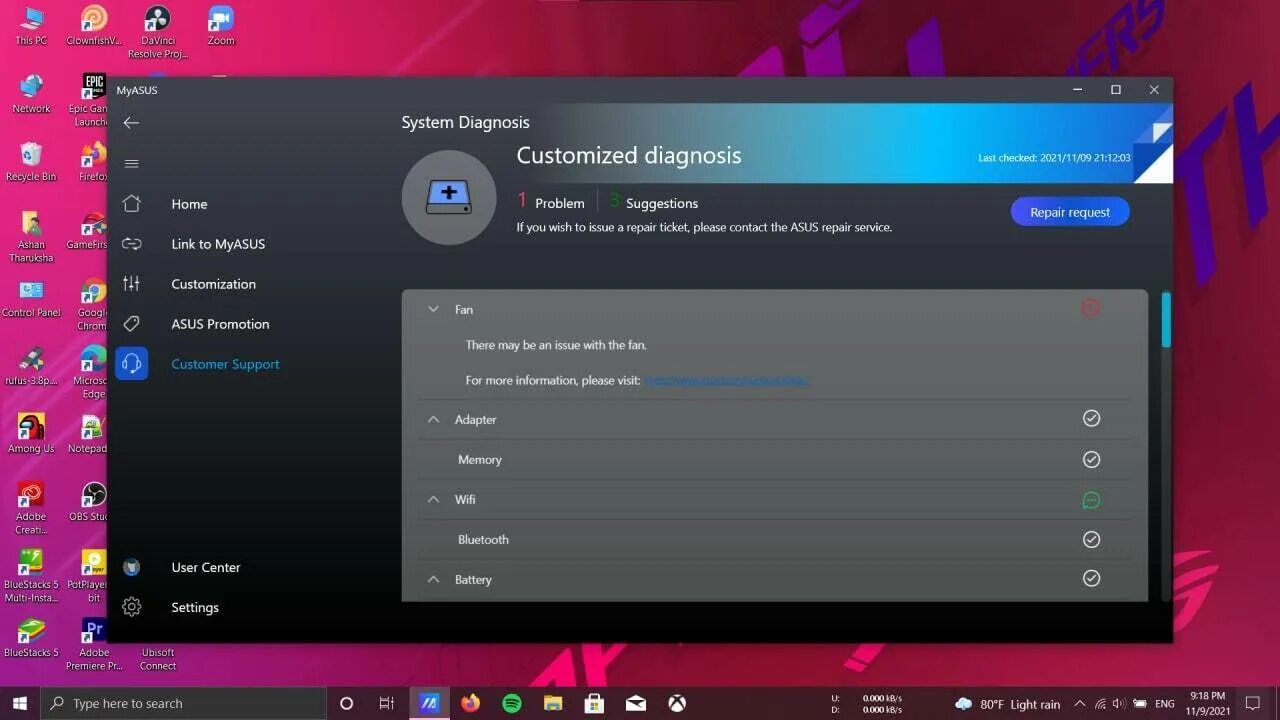Screen dimensions: 1280x720
Task: Click the ASUS Promotion tag icon
Action: click(131, 324)
